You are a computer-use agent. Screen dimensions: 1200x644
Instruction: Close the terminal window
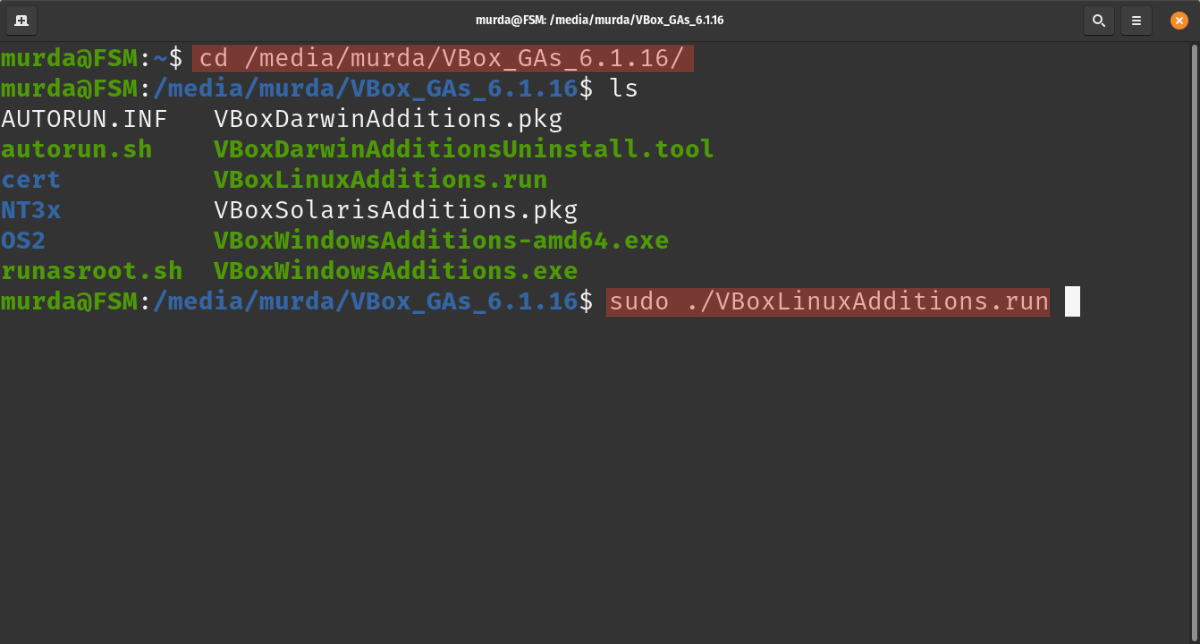pos(1179,20)
